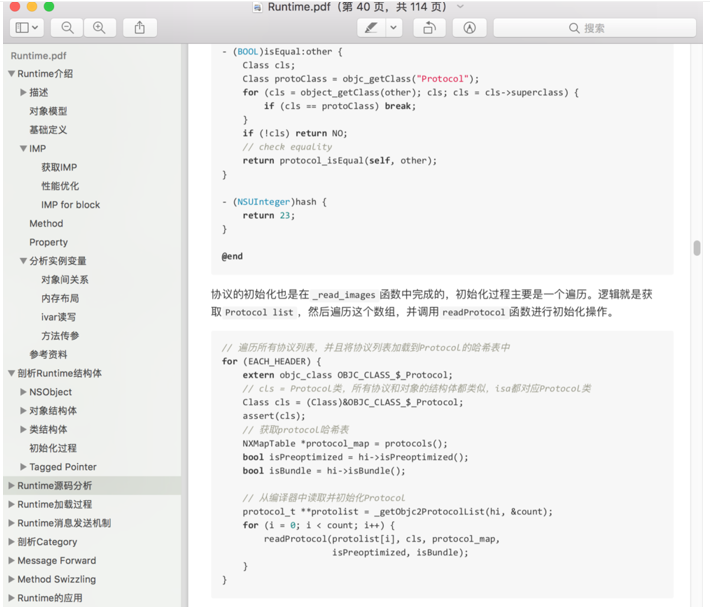The height and width of the screenshot is (607, 710).
Task: Click the 'return 23;' code line
Action: coord(269,215)
